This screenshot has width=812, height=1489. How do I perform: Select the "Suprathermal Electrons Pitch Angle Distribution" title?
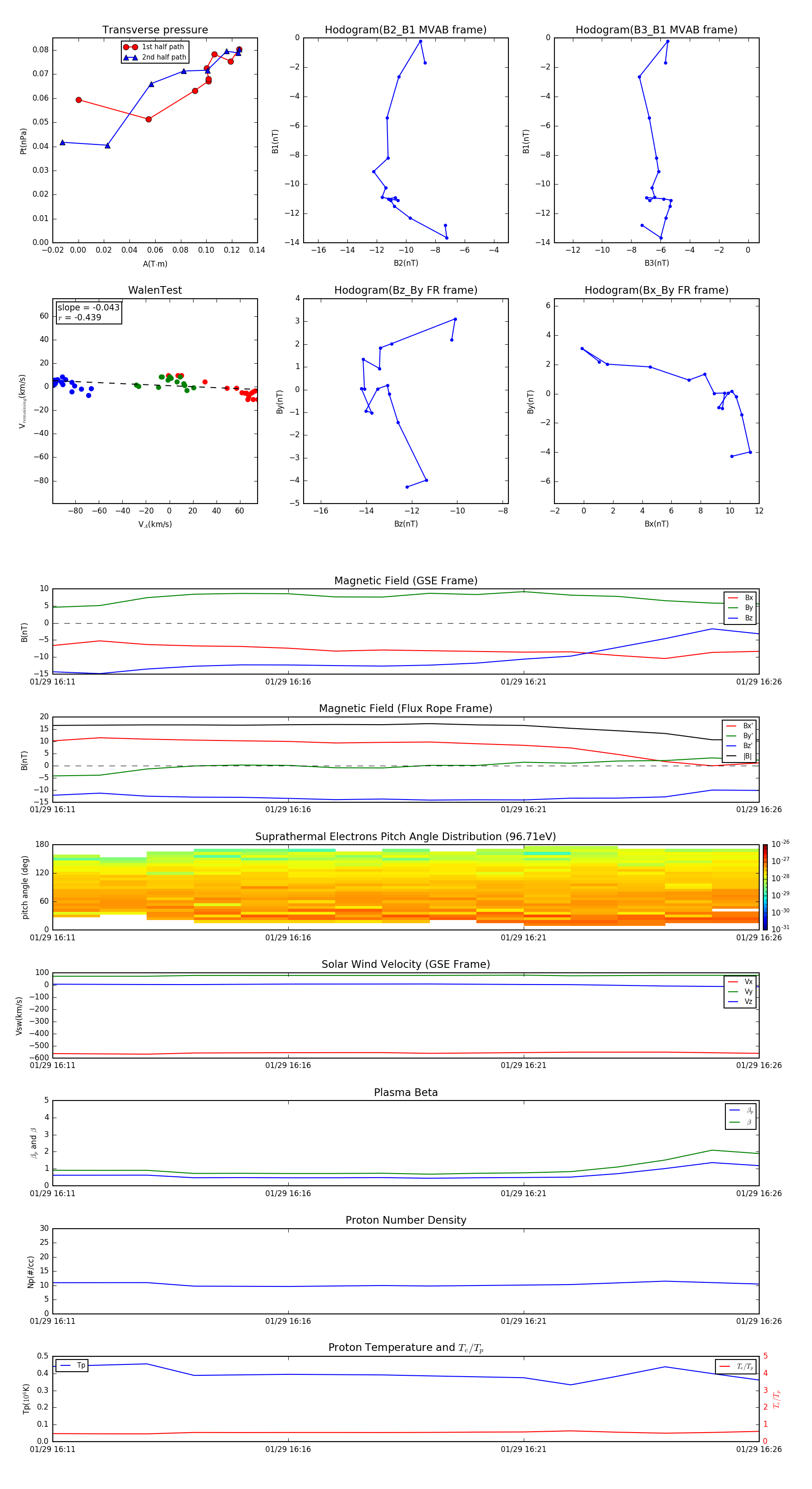pos(405,837)
